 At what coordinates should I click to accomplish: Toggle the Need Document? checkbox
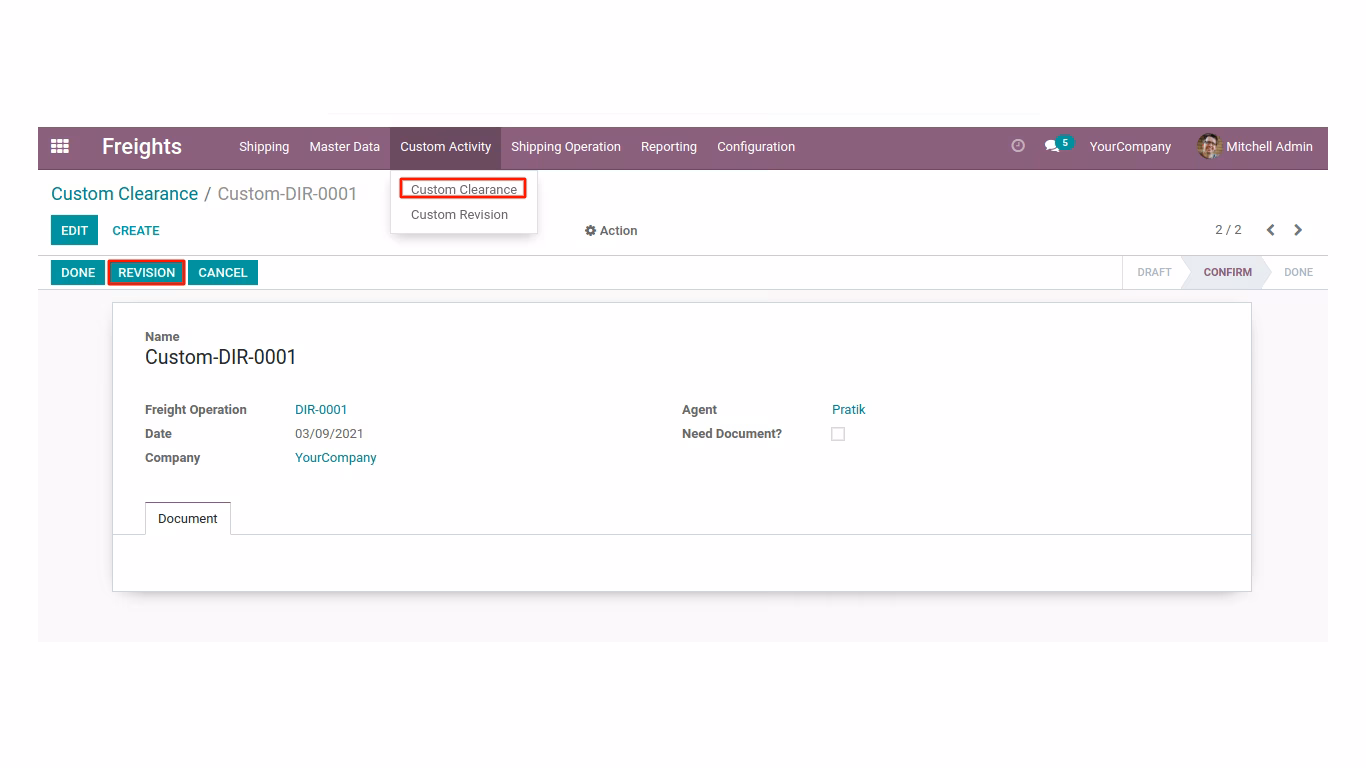tap(838, 434)
